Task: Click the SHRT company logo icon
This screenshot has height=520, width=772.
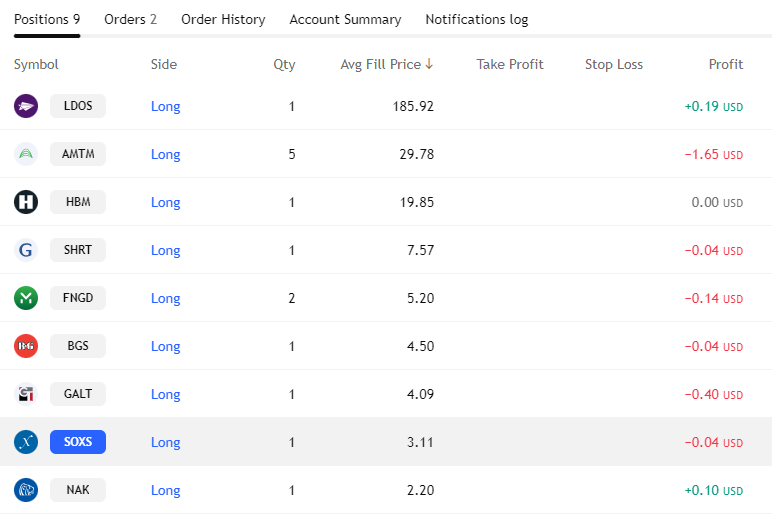Action: pyautogui.click(x=26, y=250)
